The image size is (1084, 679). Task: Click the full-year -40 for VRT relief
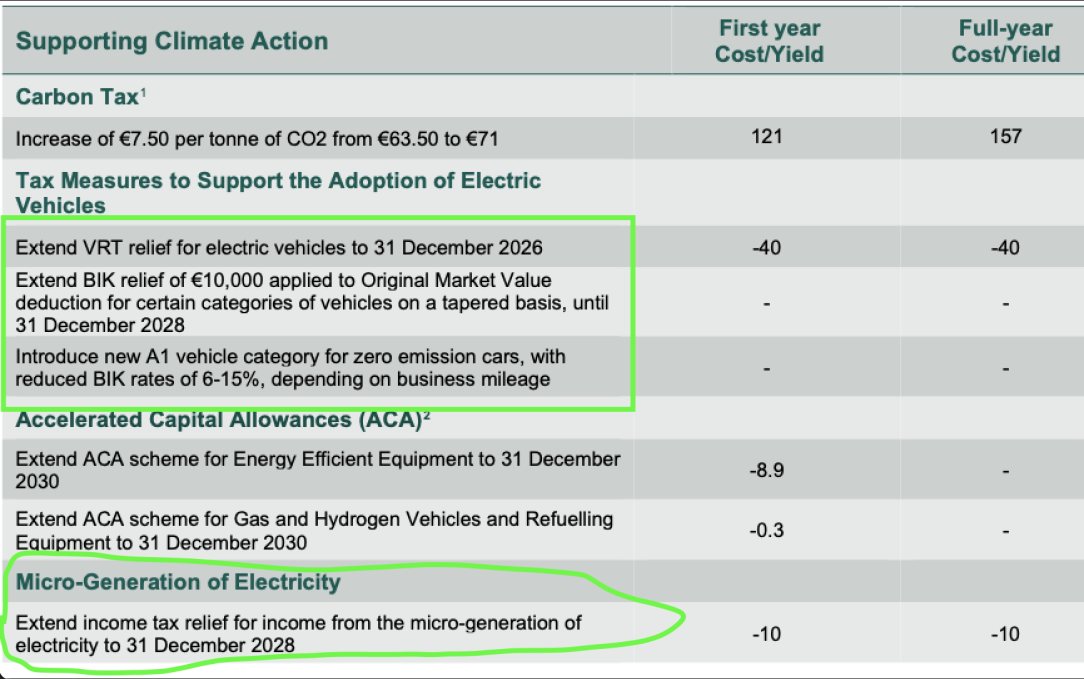[x=1005, y=248]
